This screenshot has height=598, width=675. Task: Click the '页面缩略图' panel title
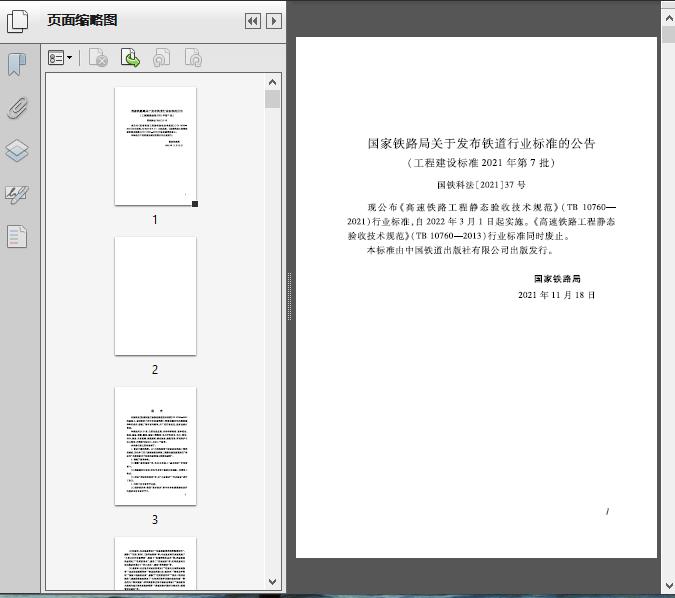[x=82, y=20]
